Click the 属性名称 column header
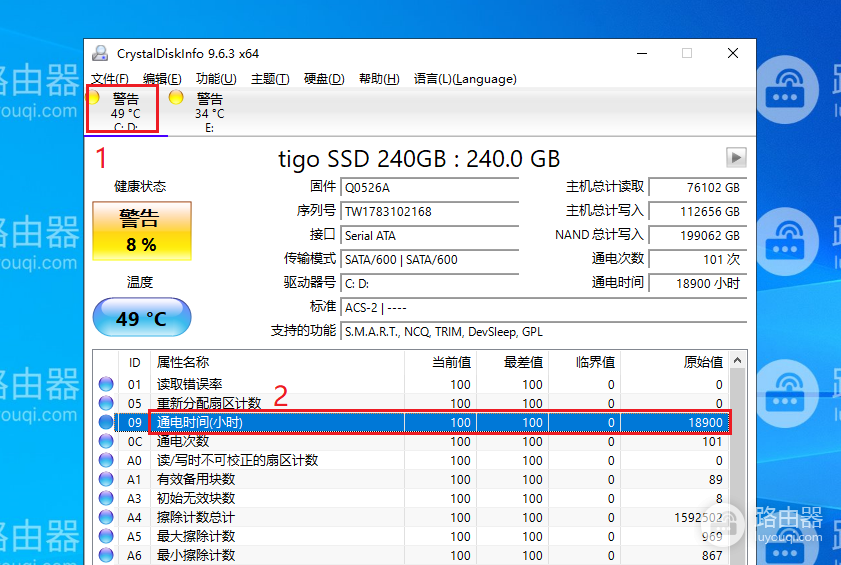The height and width of the screenshot is (565, 841). (277, 362)
